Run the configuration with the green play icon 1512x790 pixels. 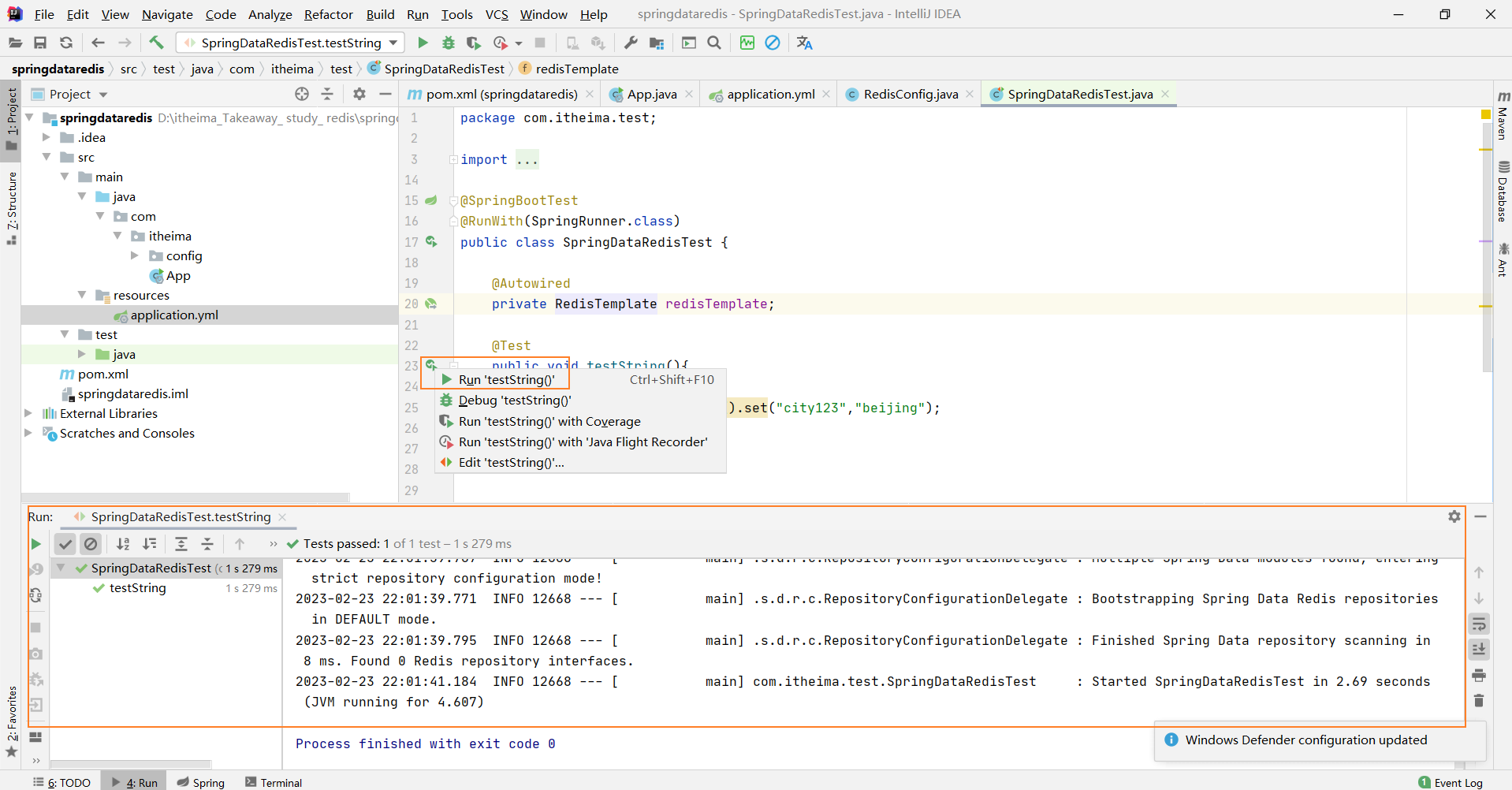pos(423,43)
